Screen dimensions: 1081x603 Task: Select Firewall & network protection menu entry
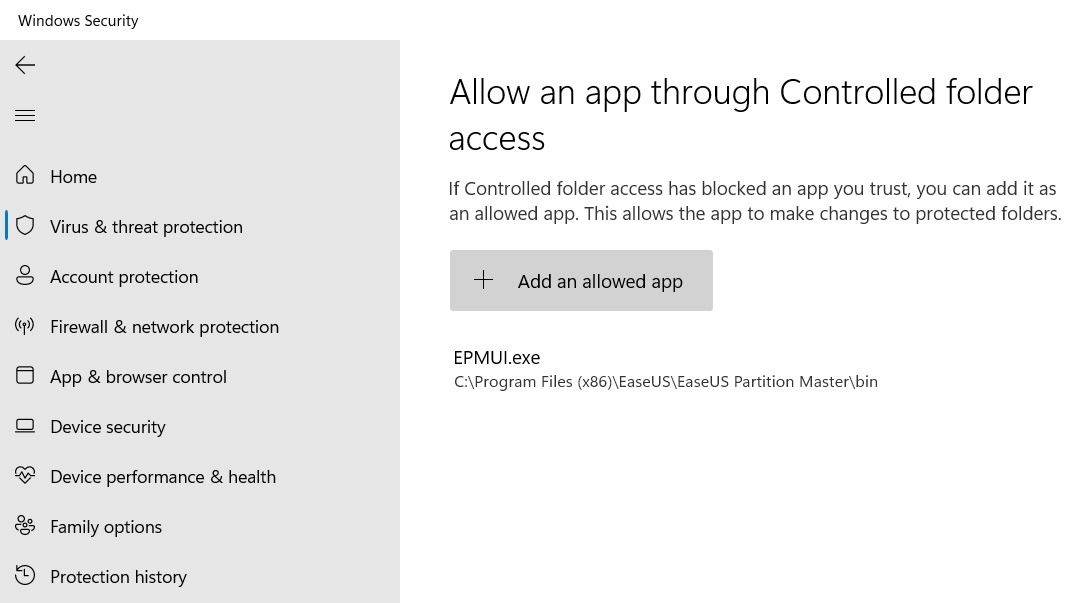point(164,326)
